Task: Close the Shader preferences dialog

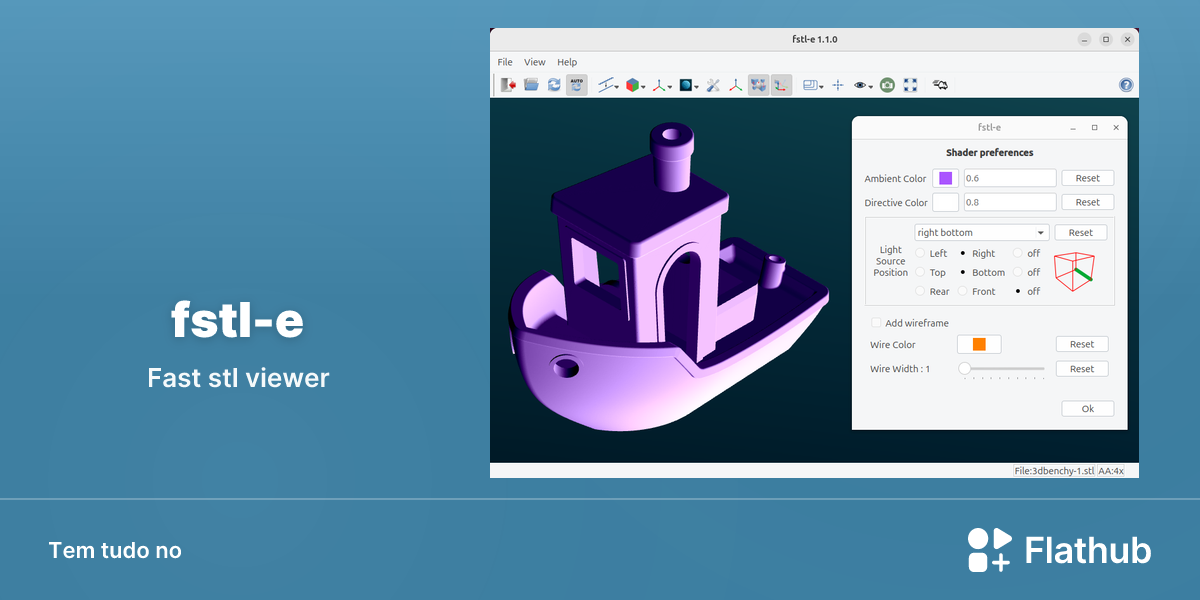Action: 1116,128
